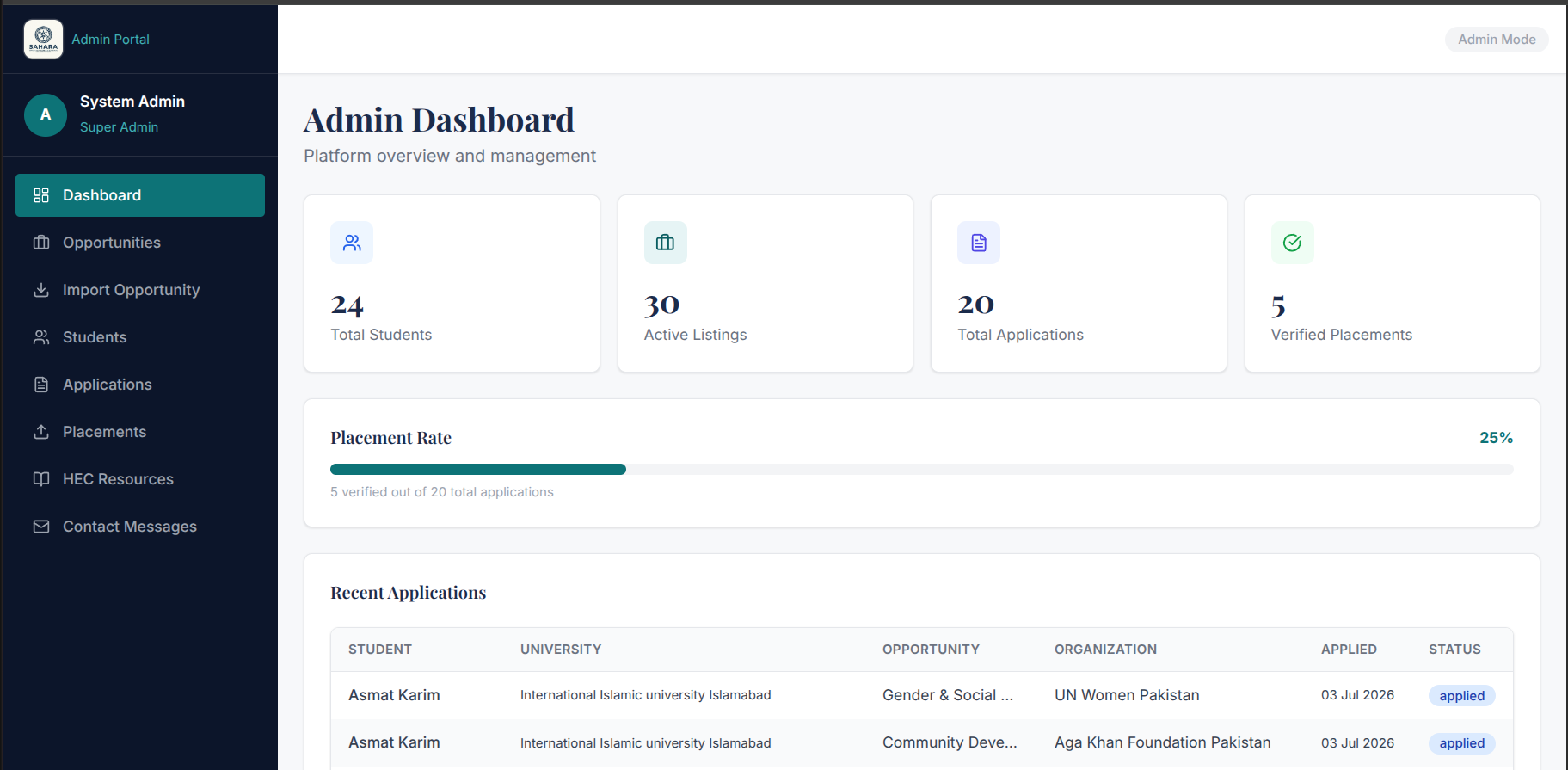
Task: Click the Admin Portal link
Action: pyautogui.click(x=110, y=40)
